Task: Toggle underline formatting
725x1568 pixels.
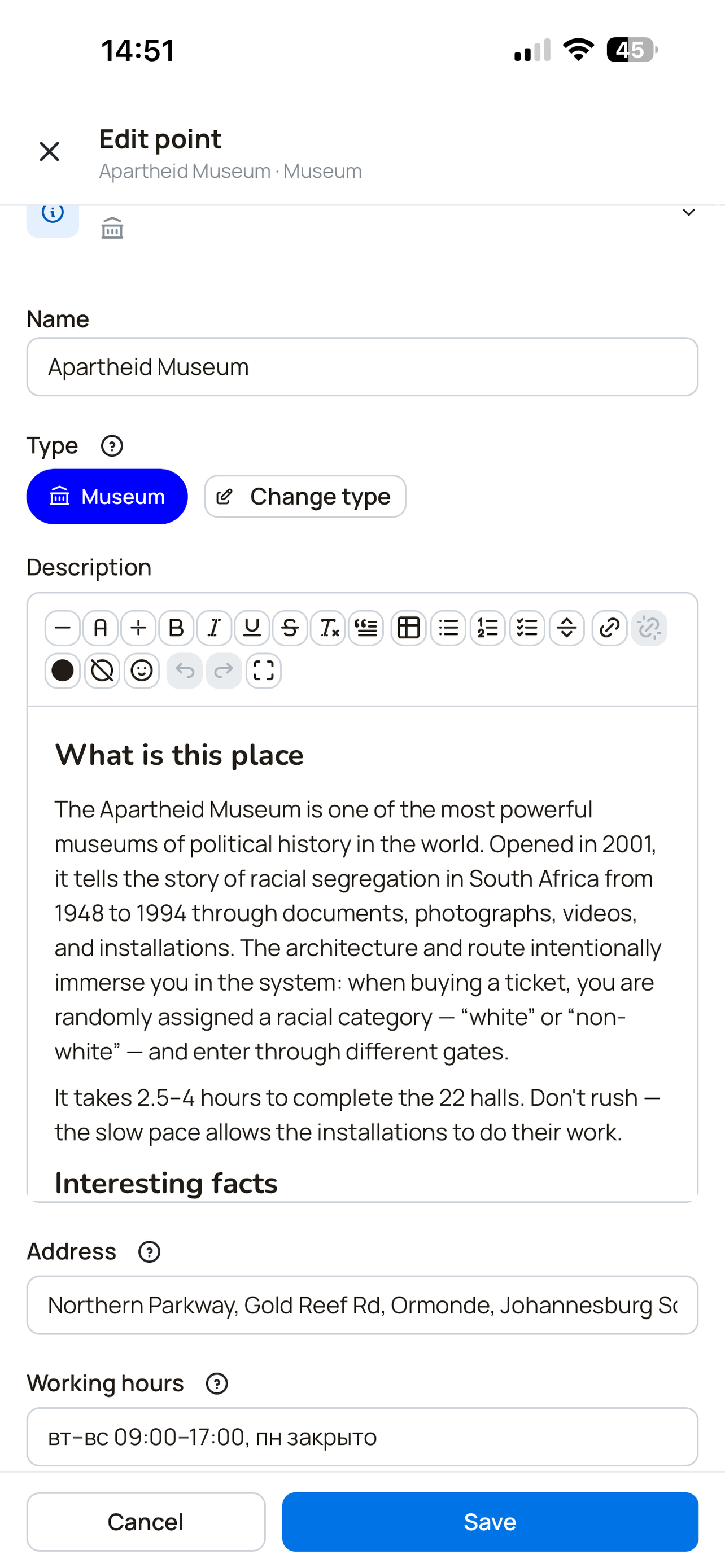Action: tap(252, 628)
